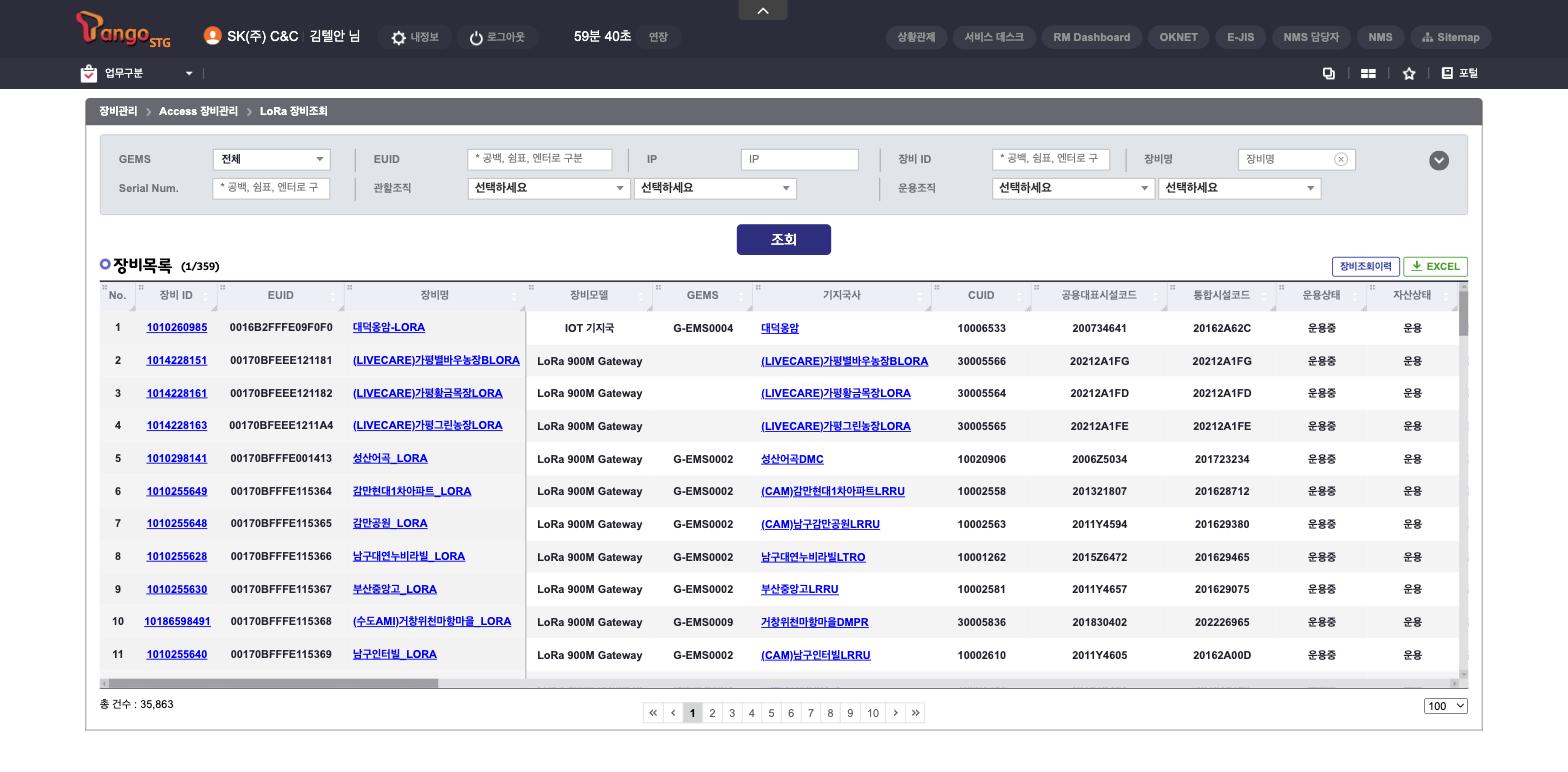Click the 연장 session extend button
Viewport: 1568px width, 772px height.
click(x=658, y=37)
